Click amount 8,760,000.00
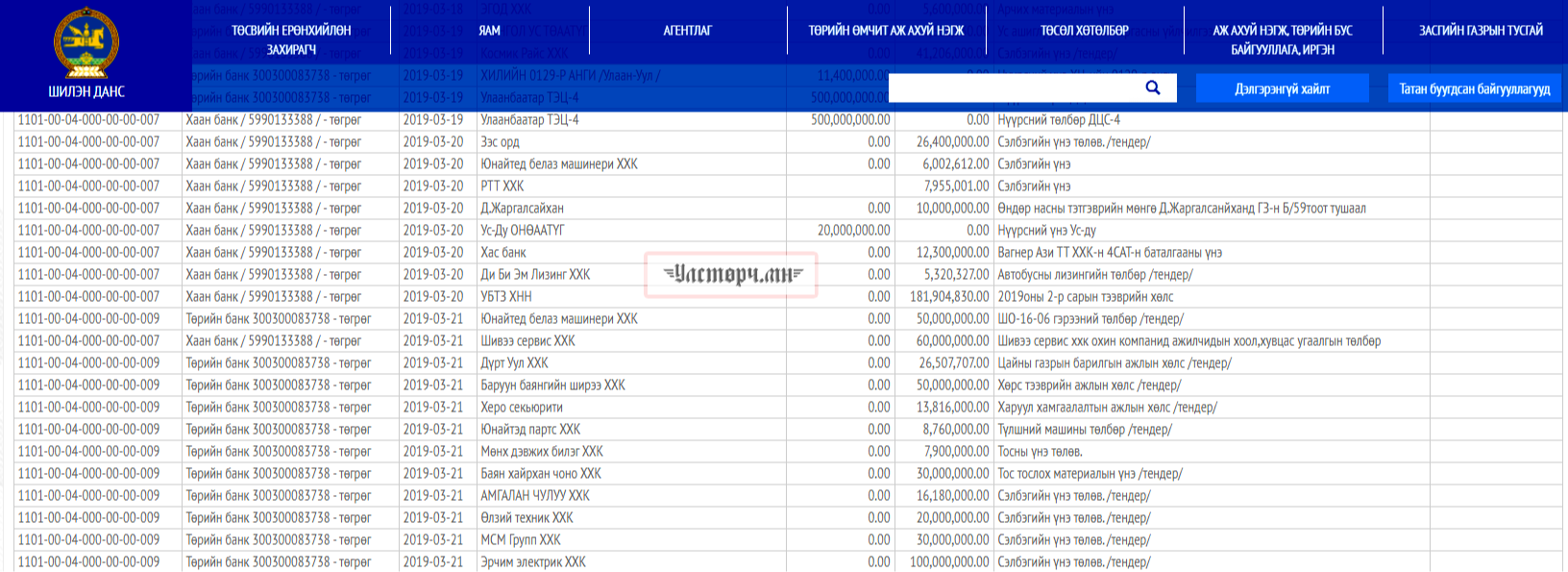This screenshot has height=572, width=1568. point(956,430)
